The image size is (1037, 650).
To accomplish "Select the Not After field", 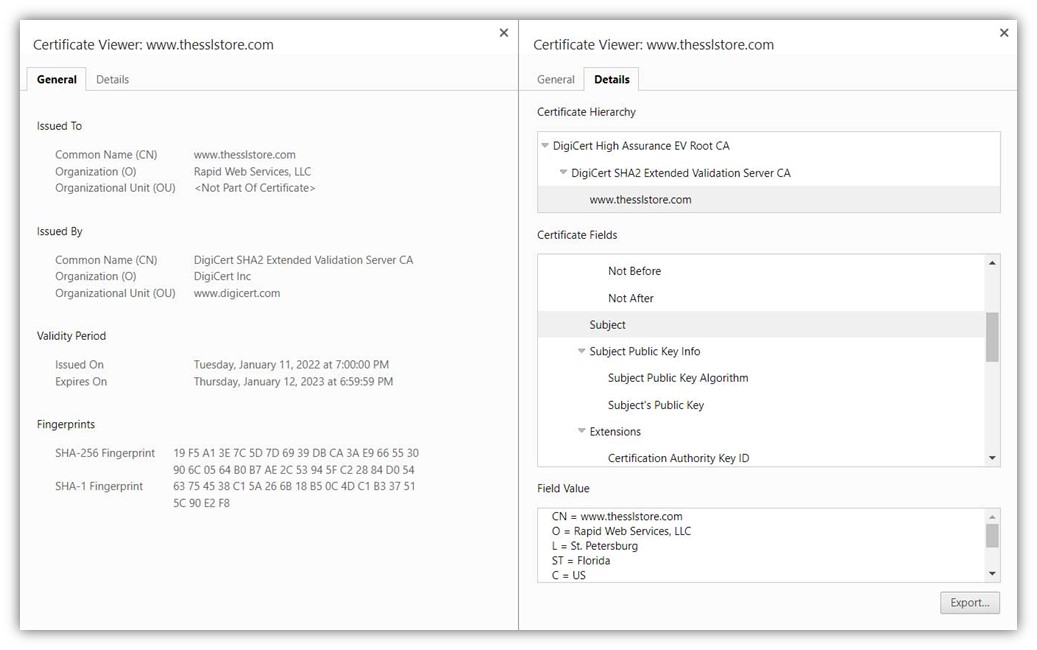I will (x=630, y=298).
